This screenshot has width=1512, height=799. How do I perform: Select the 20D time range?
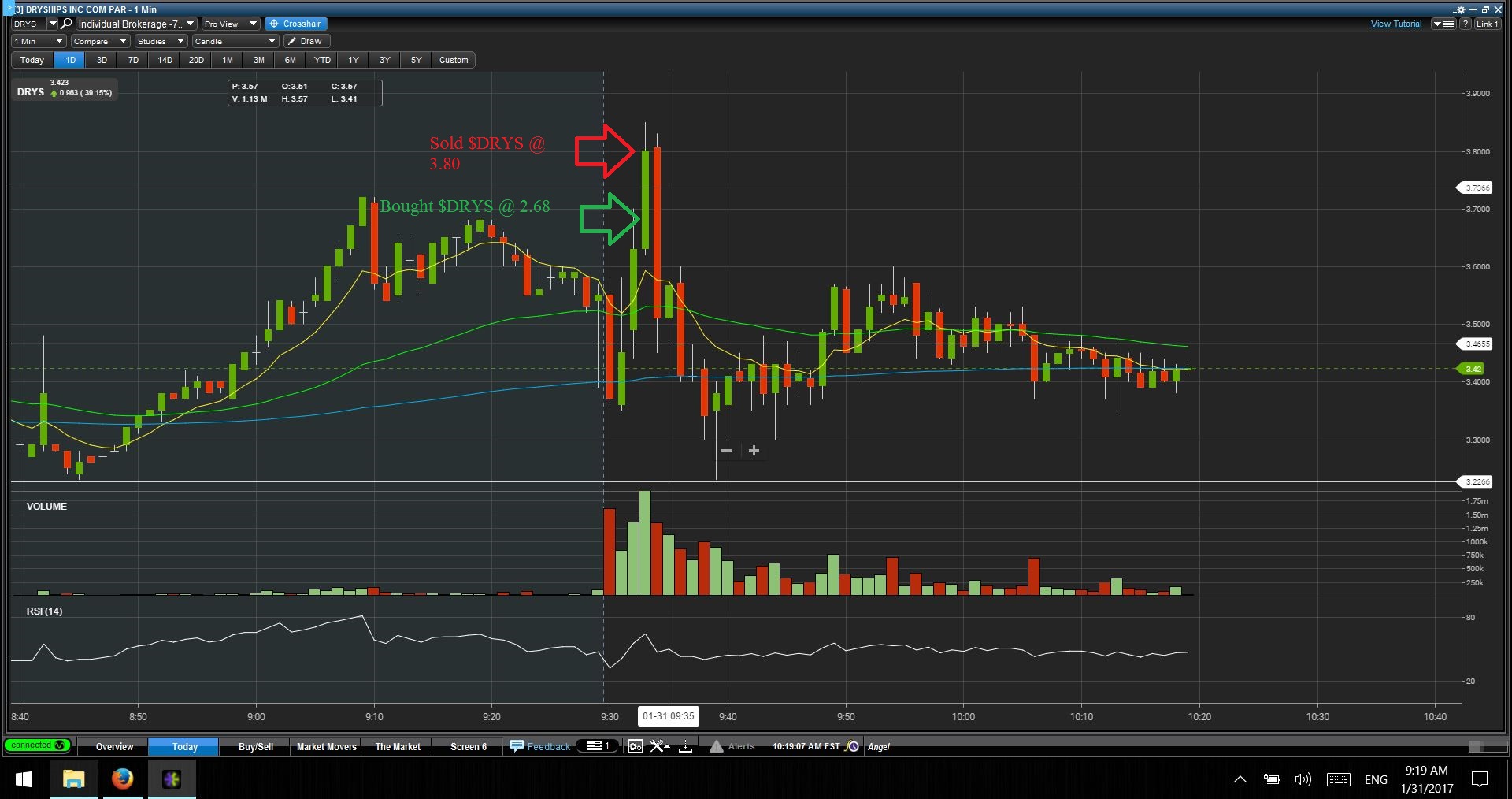(196, 60)
